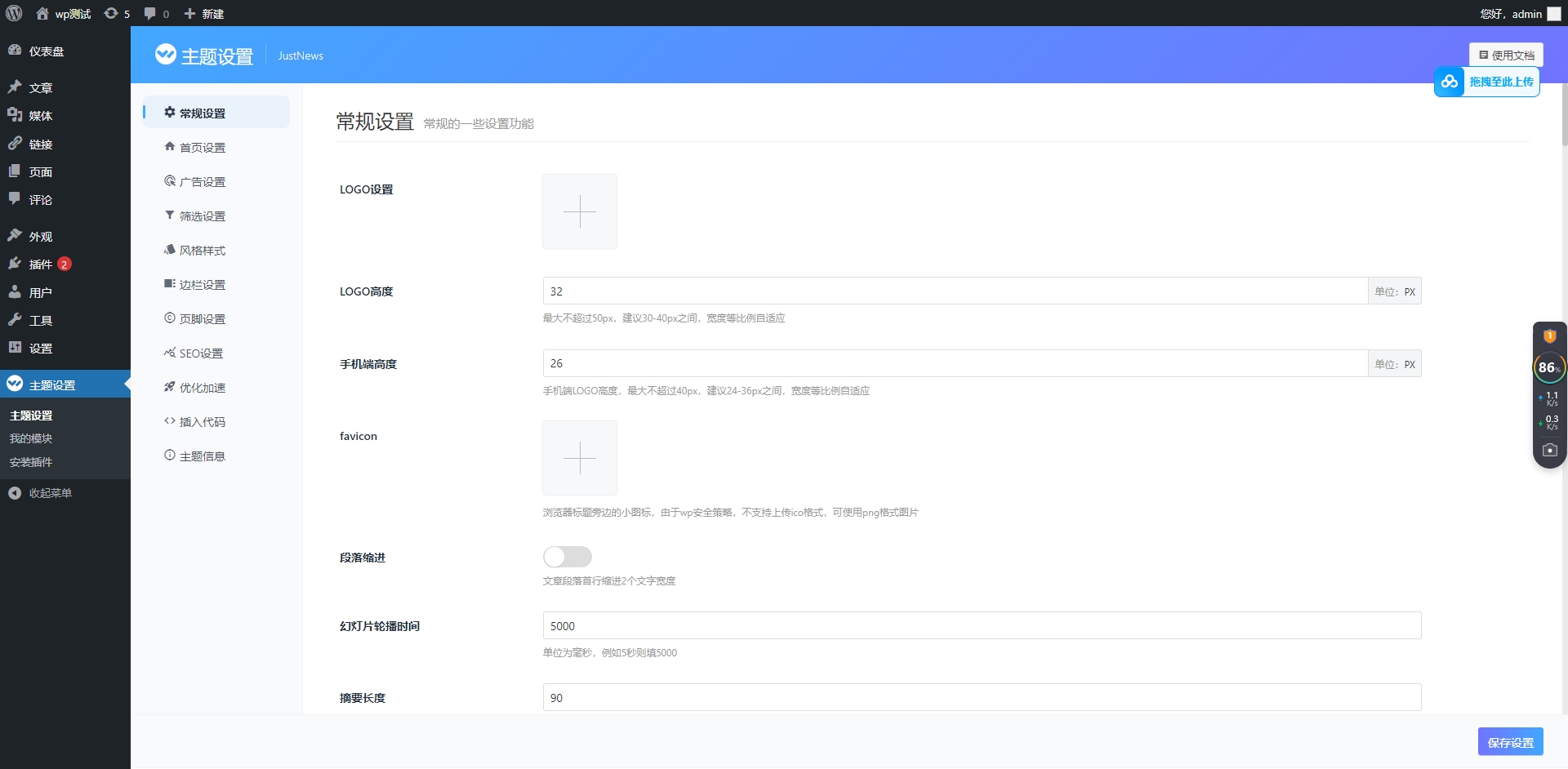Go to 文章 posts menu

tap(65, 87)
